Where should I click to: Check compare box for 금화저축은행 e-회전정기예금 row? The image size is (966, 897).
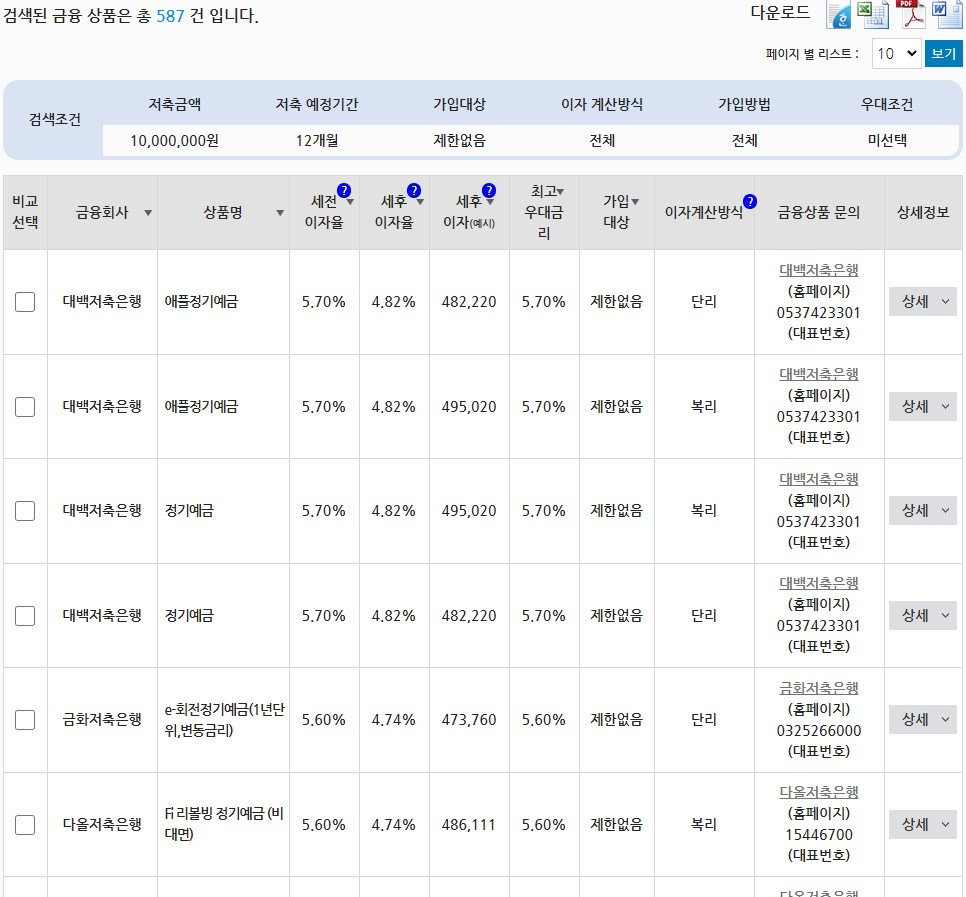pyautogui.click(x=25, y=720)
